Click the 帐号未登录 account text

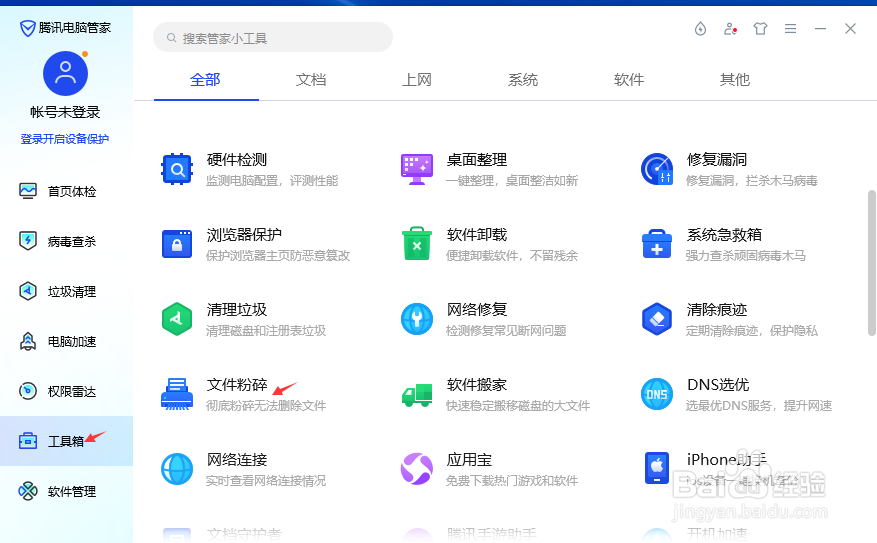(65, 112)
